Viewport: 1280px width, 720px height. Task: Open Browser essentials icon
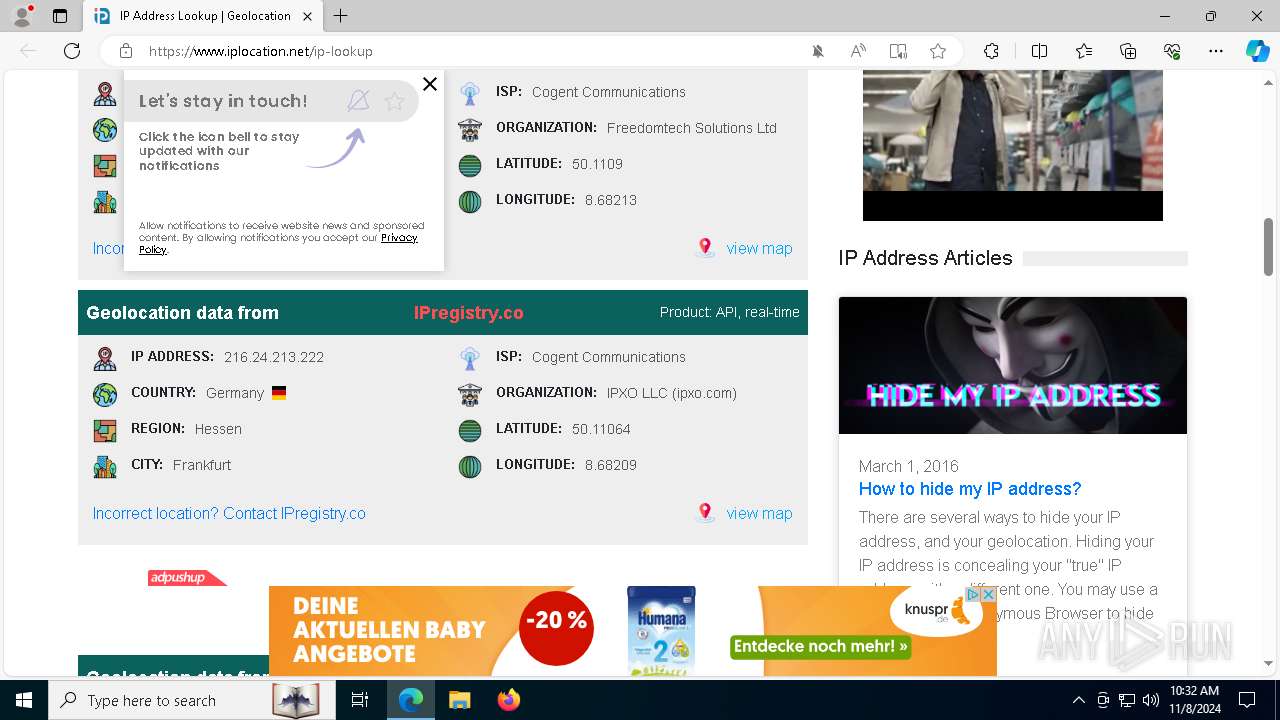click(1172, 51)
